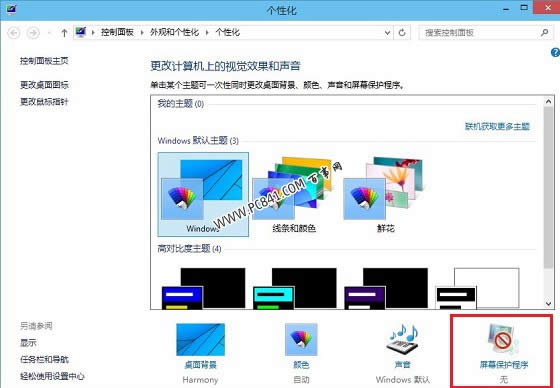The height and width of the screenshot is (388, 560).
Task: Open 更改桌面图标 link
Action: click(x=44, y=85)
